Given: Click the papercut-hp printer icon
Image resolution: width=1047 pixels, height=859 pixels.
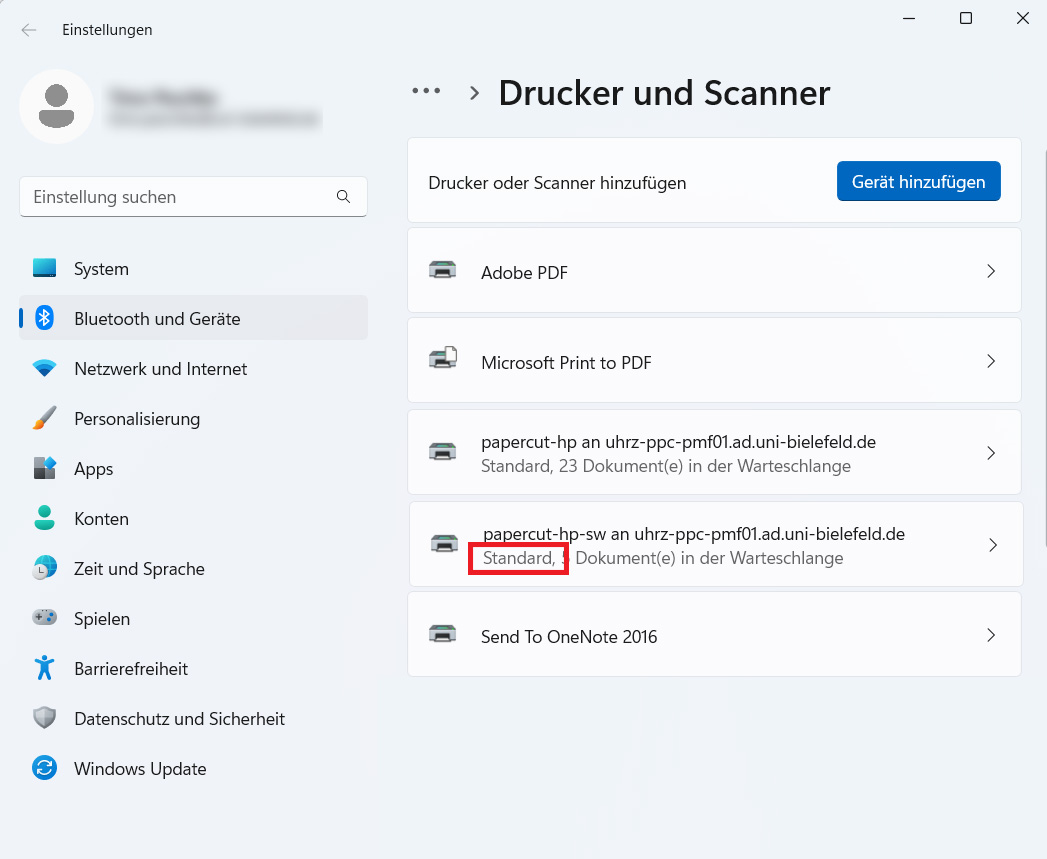Looking at the screenshot, I should 443,452.
